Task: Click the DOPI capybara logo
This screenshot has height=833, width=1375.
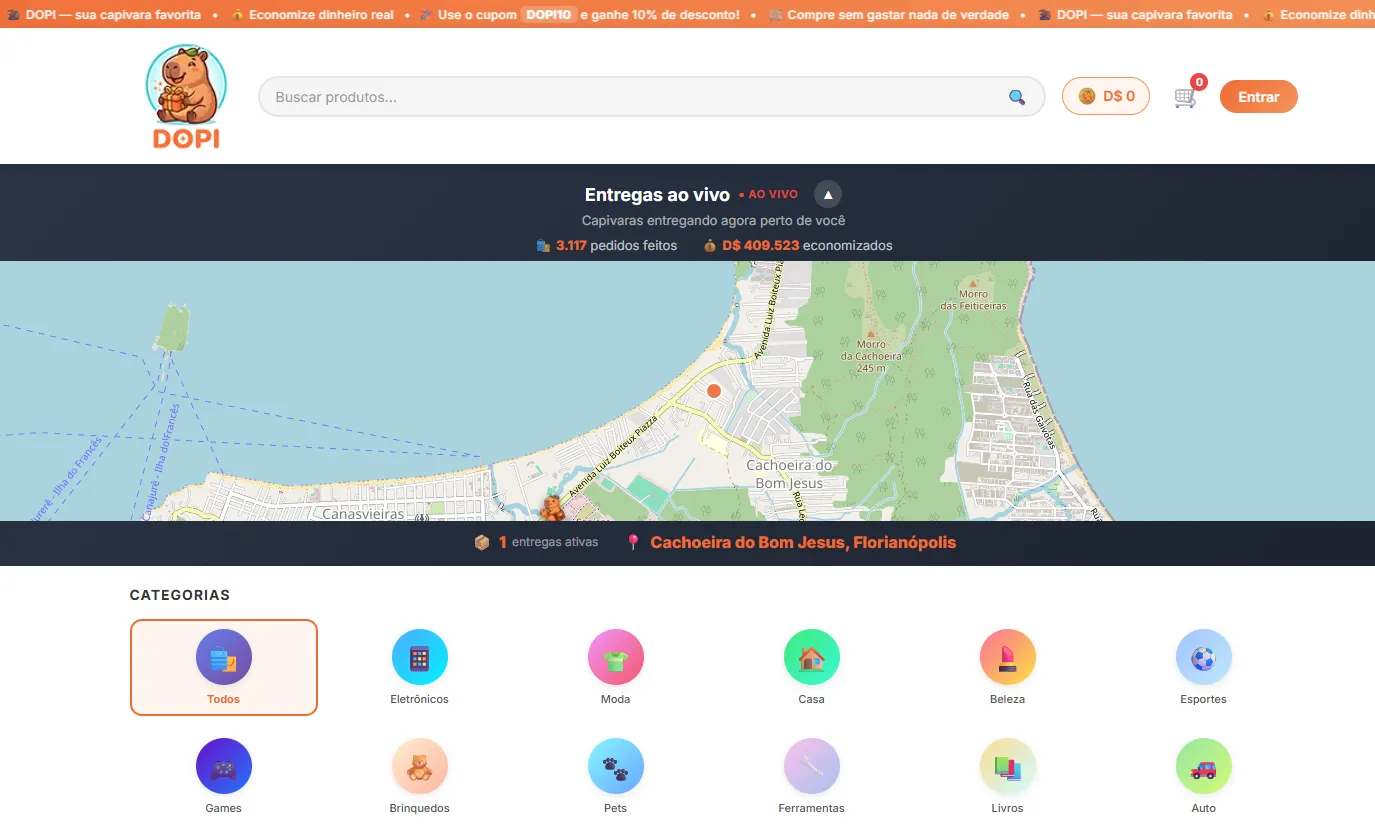Action: pyautogui.click(x=186, y=97)
